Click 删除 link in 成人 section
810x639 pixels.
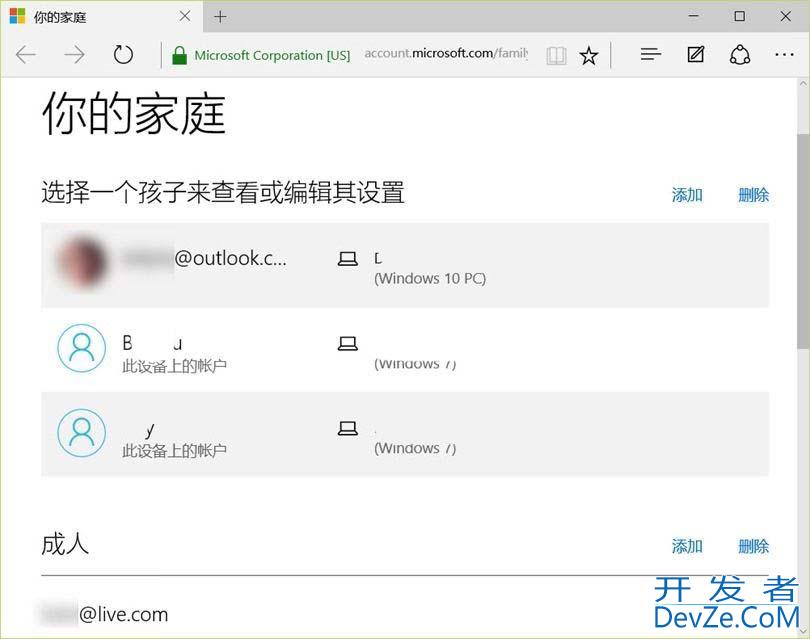coord(753,546)
